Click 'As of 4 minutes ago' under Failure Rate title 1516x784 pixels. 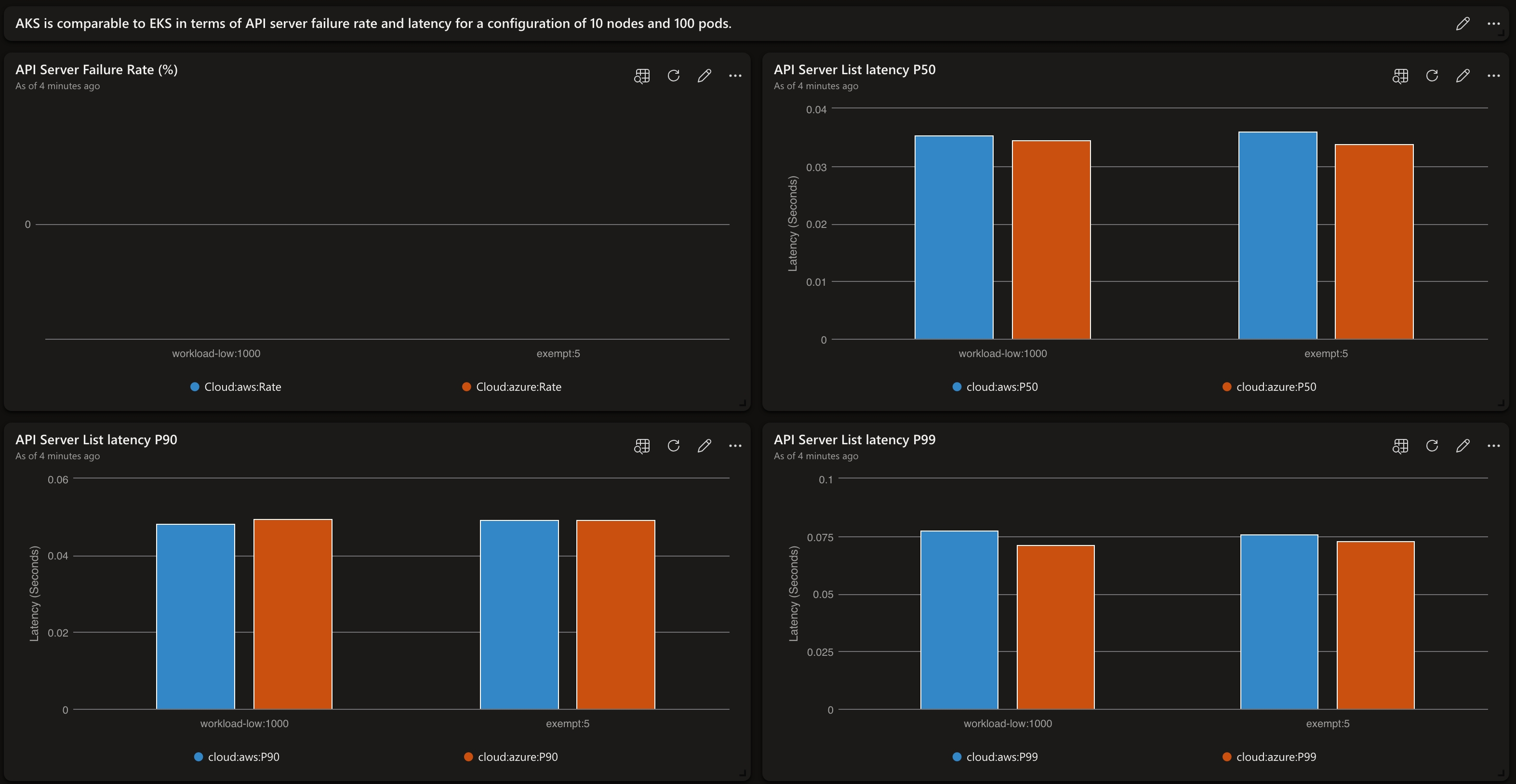pyautogui.click(x=58, y=86)
